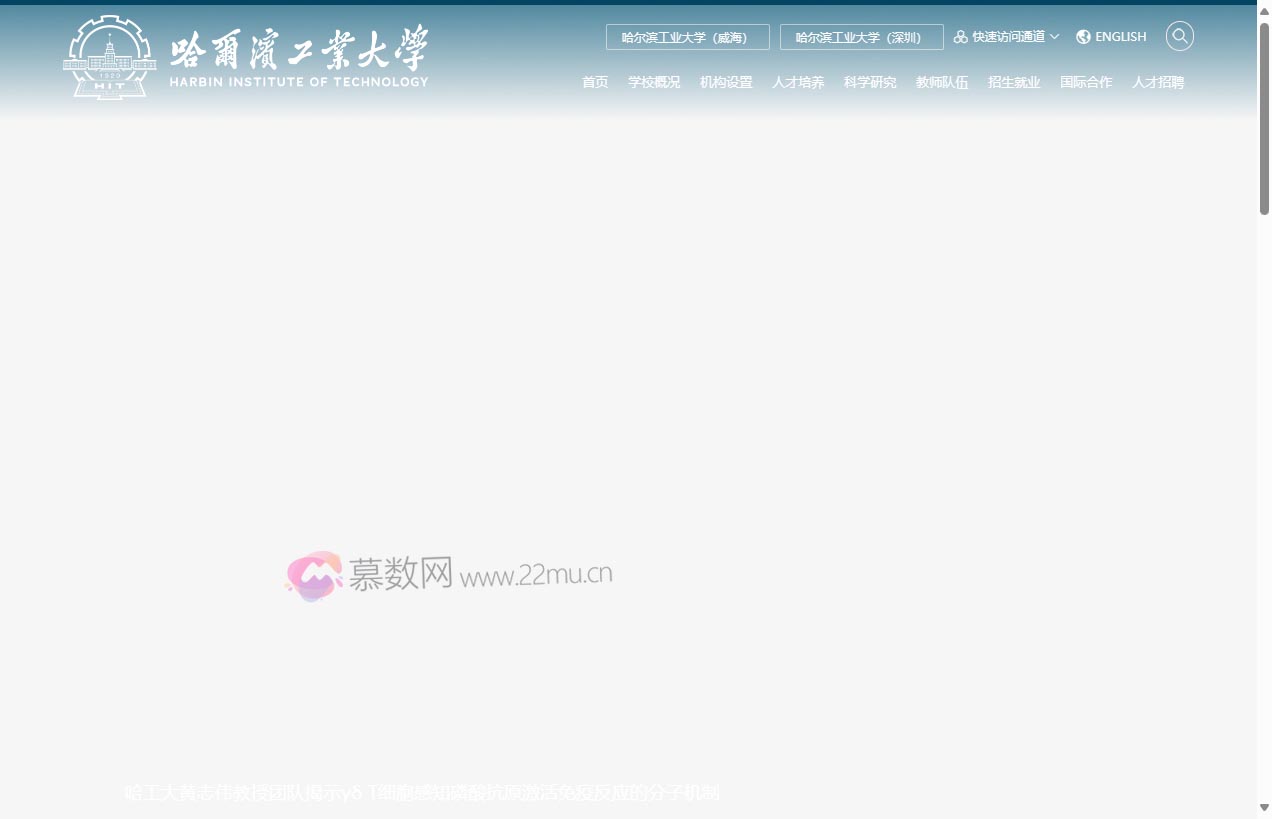Expand the 快速访问通道 dropdown

[1007, 36]
